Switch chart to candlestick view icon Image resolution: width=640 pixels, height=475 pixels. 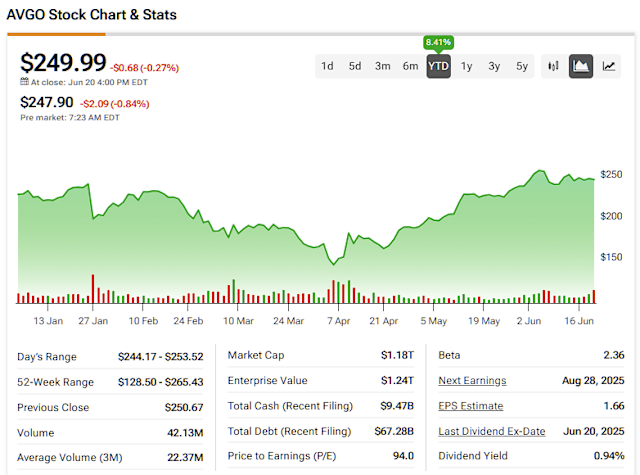coord(553,66)
